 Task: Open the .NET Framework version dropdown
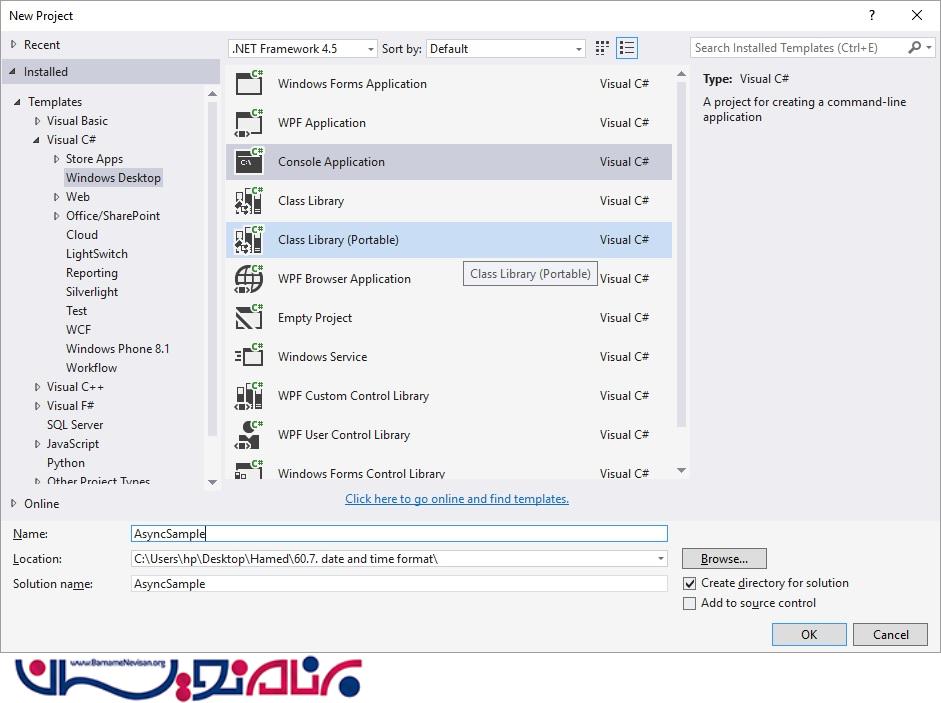(x=303, y=48)
